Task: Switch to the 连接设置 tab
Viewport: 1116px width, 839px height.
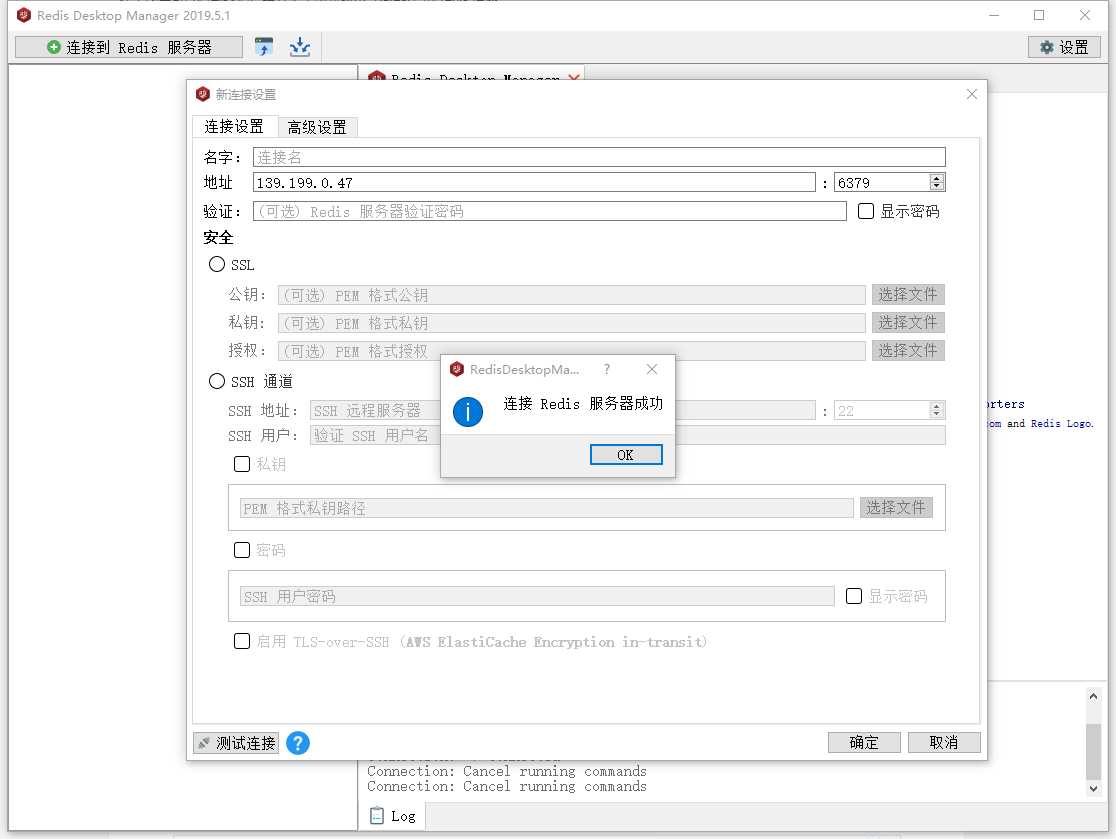Action: pos(234,127)
